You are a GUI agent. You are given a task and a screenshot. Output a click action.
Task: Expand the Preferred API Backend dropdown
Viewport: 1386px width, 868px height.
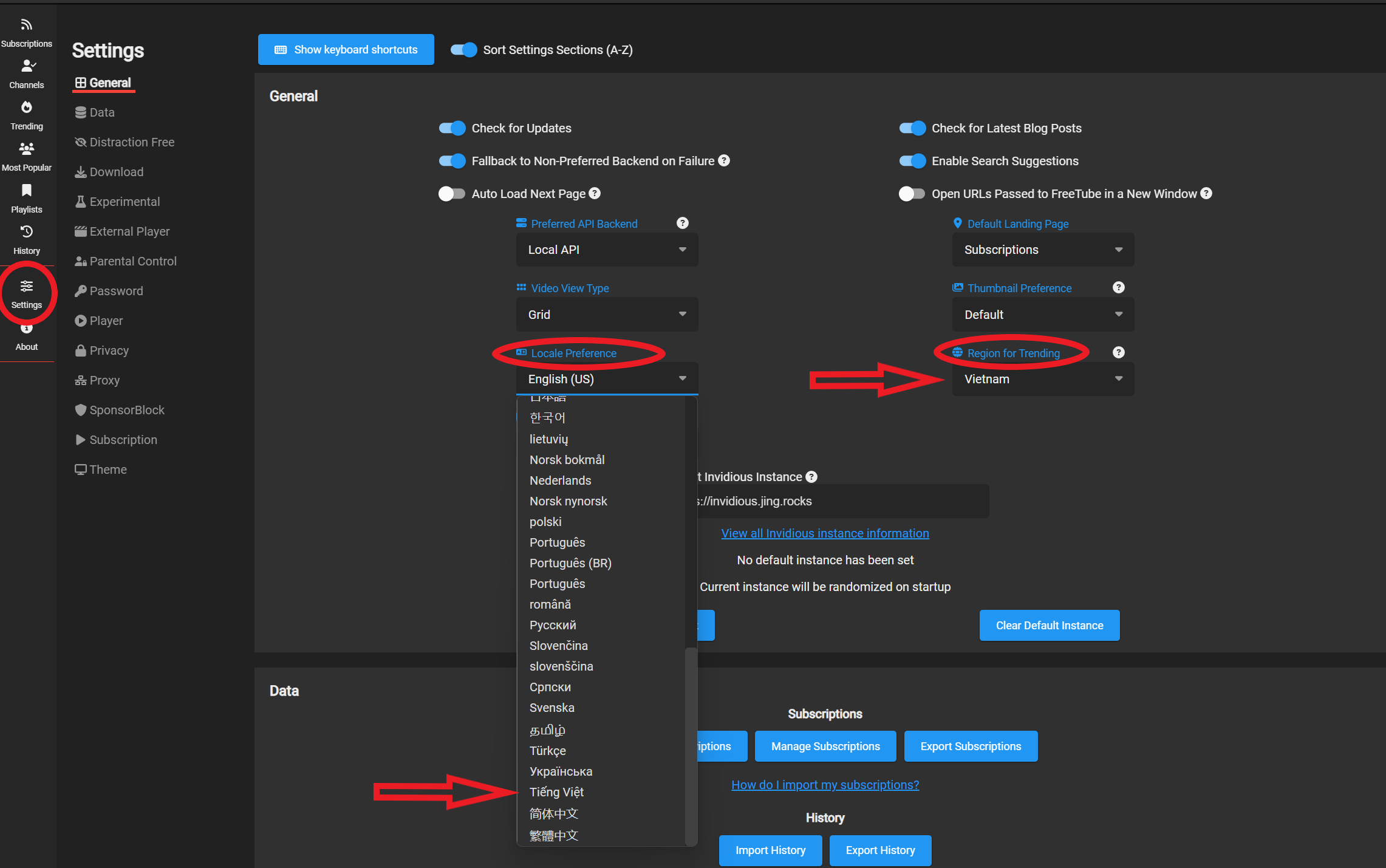(x=607, y=250)
